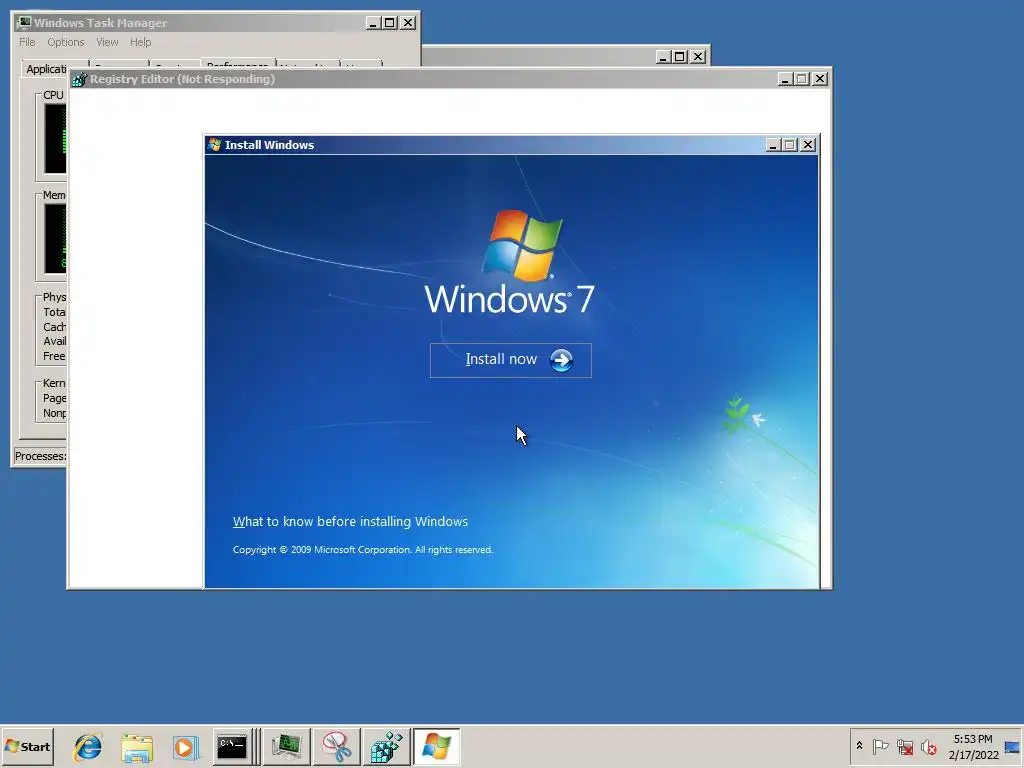
Task: Open the View menu in Task Manager
Action: (x=107, y=42)
